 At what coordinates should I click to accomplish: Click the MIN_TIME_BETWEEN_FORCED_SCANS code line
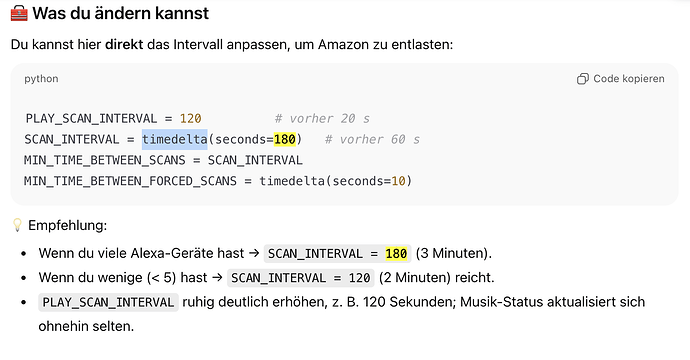click(x=218, y=181)
